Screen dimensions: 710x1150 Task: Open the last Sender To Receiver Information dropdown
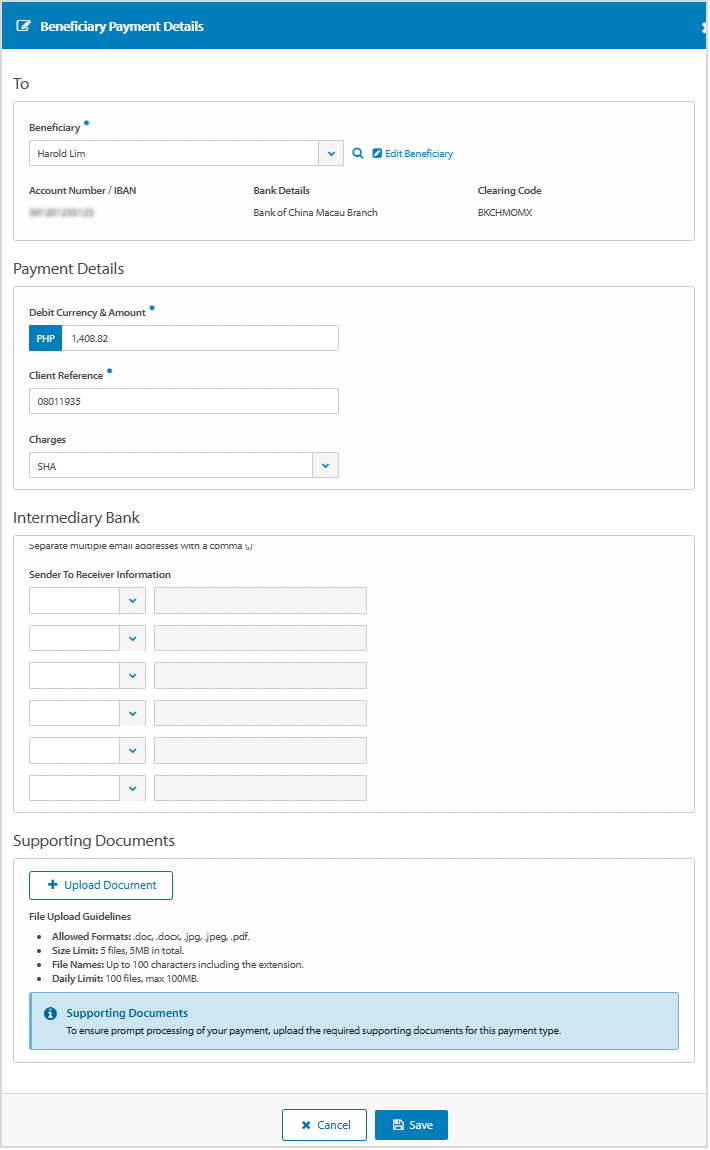(x=133, y=788)
